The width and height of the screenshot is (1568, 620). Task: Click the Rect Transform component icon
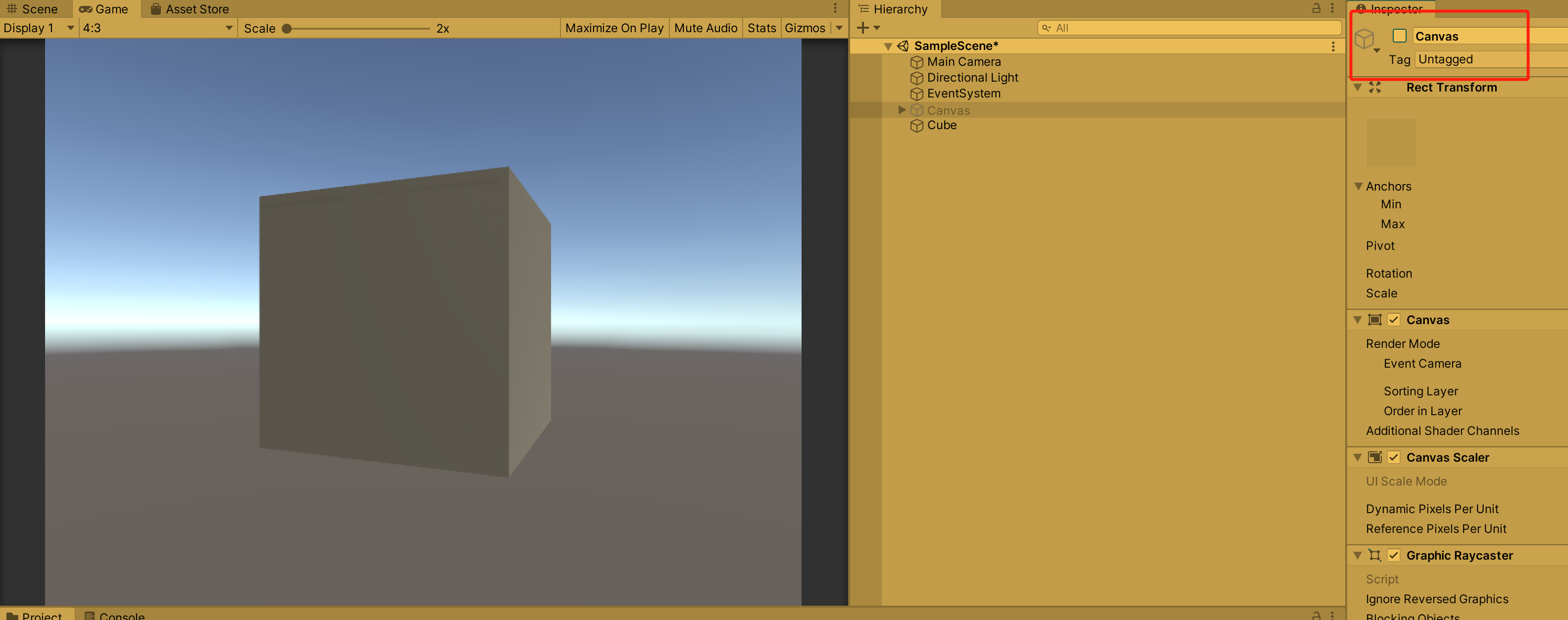(x=1375, y=88)
